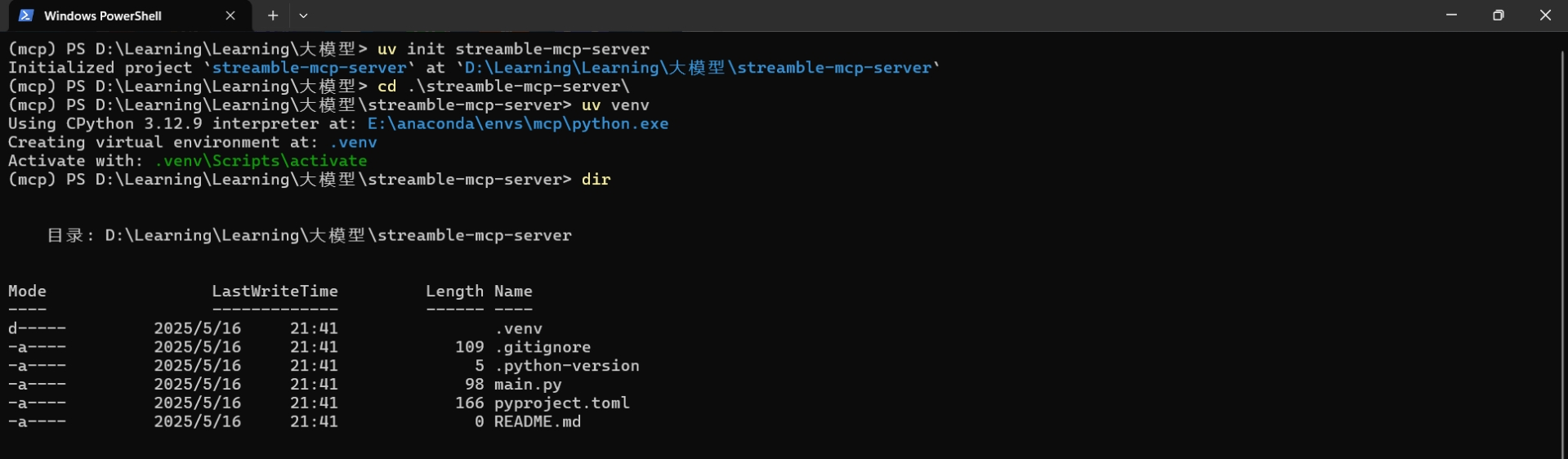The image size is (1568, 459).
Task: Click the pyproject.toml file name
Action: tap(561, 403)
